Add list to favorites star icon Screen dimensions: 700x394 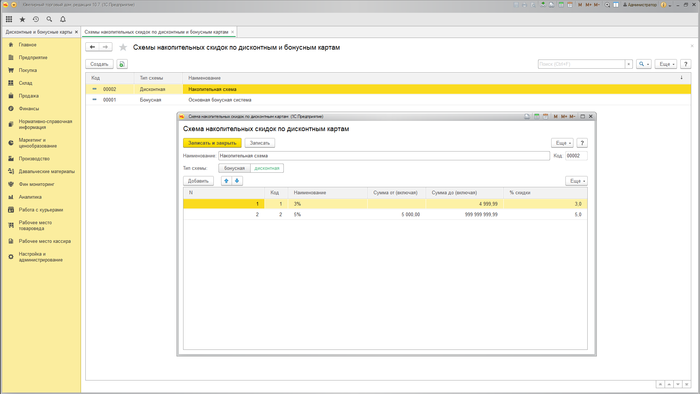tap(123, 47)
